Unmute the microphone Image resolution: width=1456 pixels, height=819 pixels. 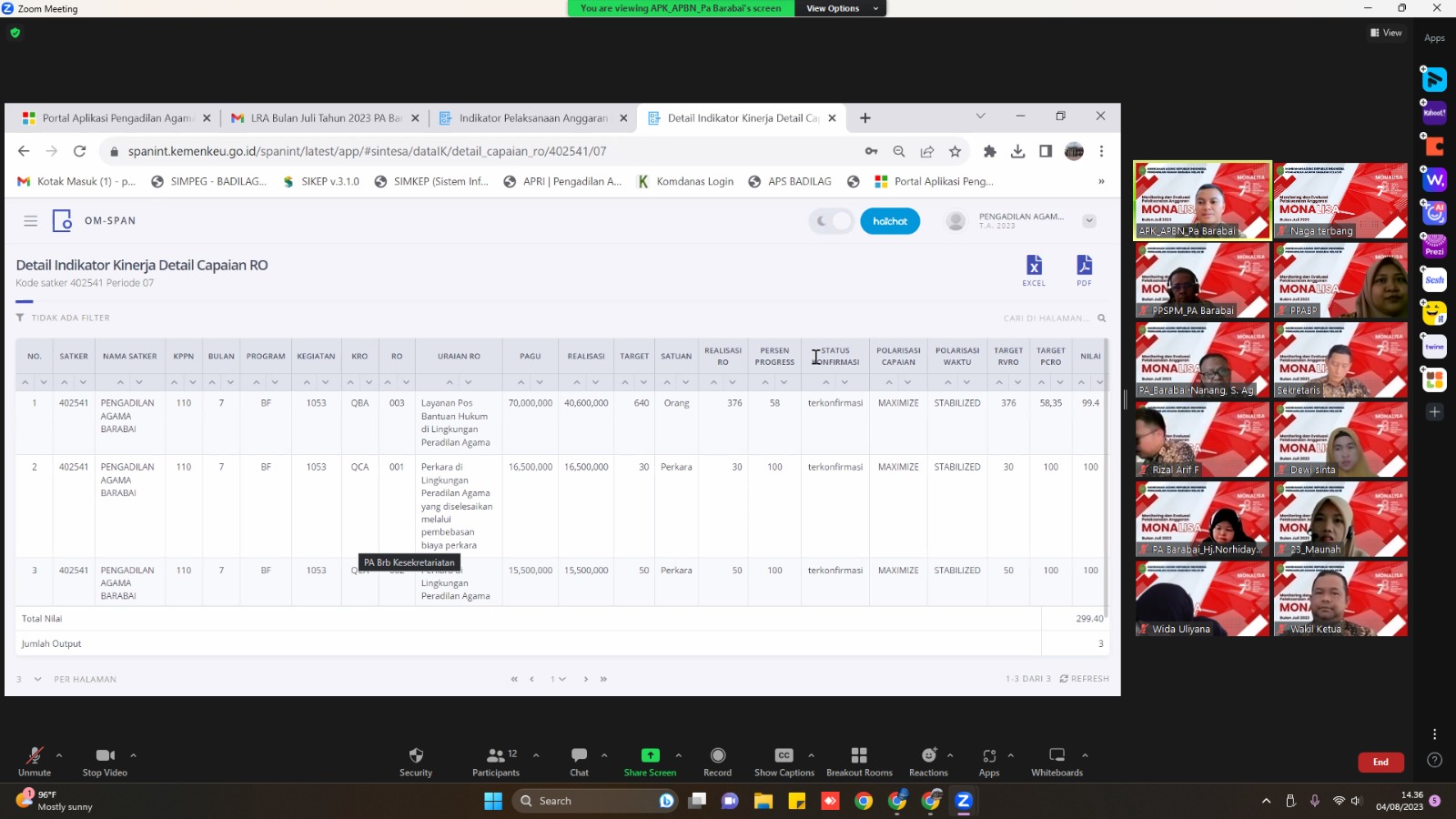(35, 755)
